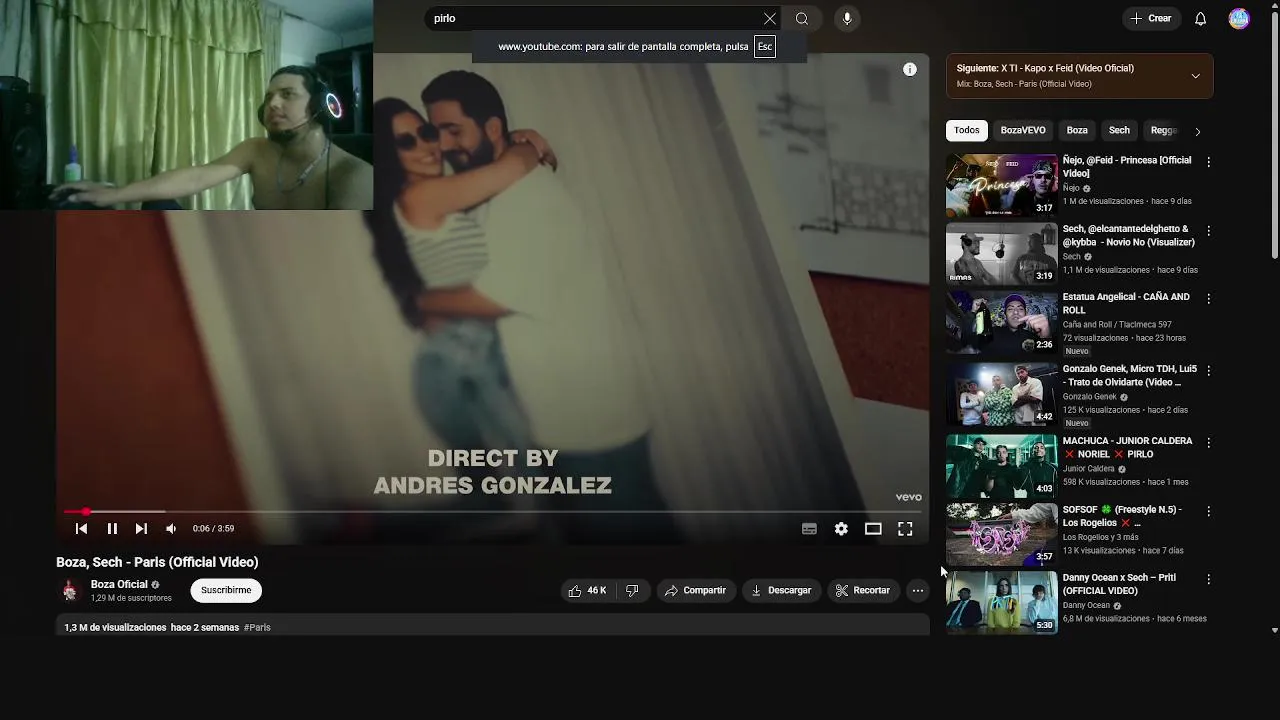Screen dimensions: 1280x720
Task: Open options for Novio No video
Action: coord(1208,231)
